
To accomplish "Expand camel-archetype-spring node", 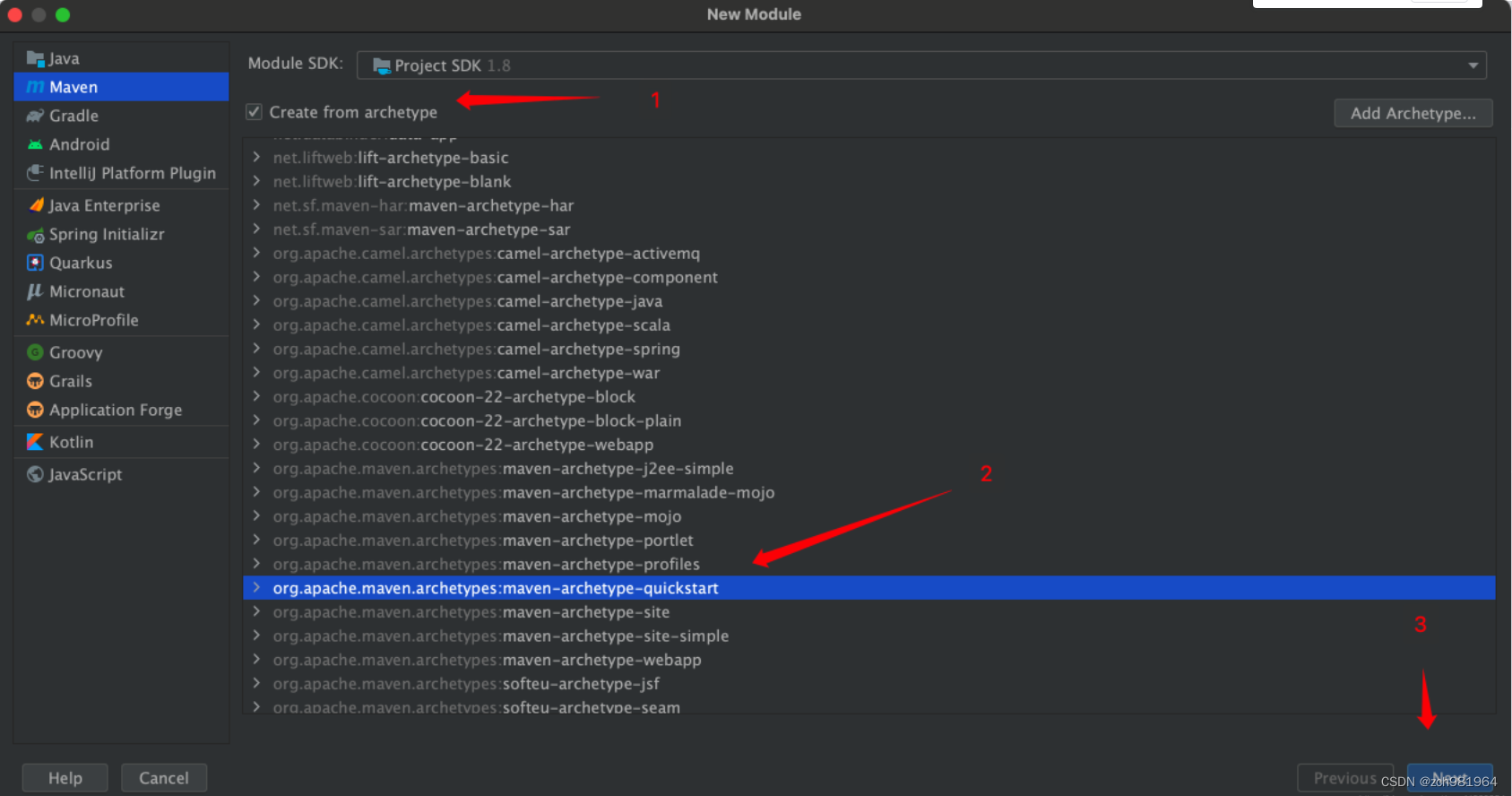I will [256, 349].
